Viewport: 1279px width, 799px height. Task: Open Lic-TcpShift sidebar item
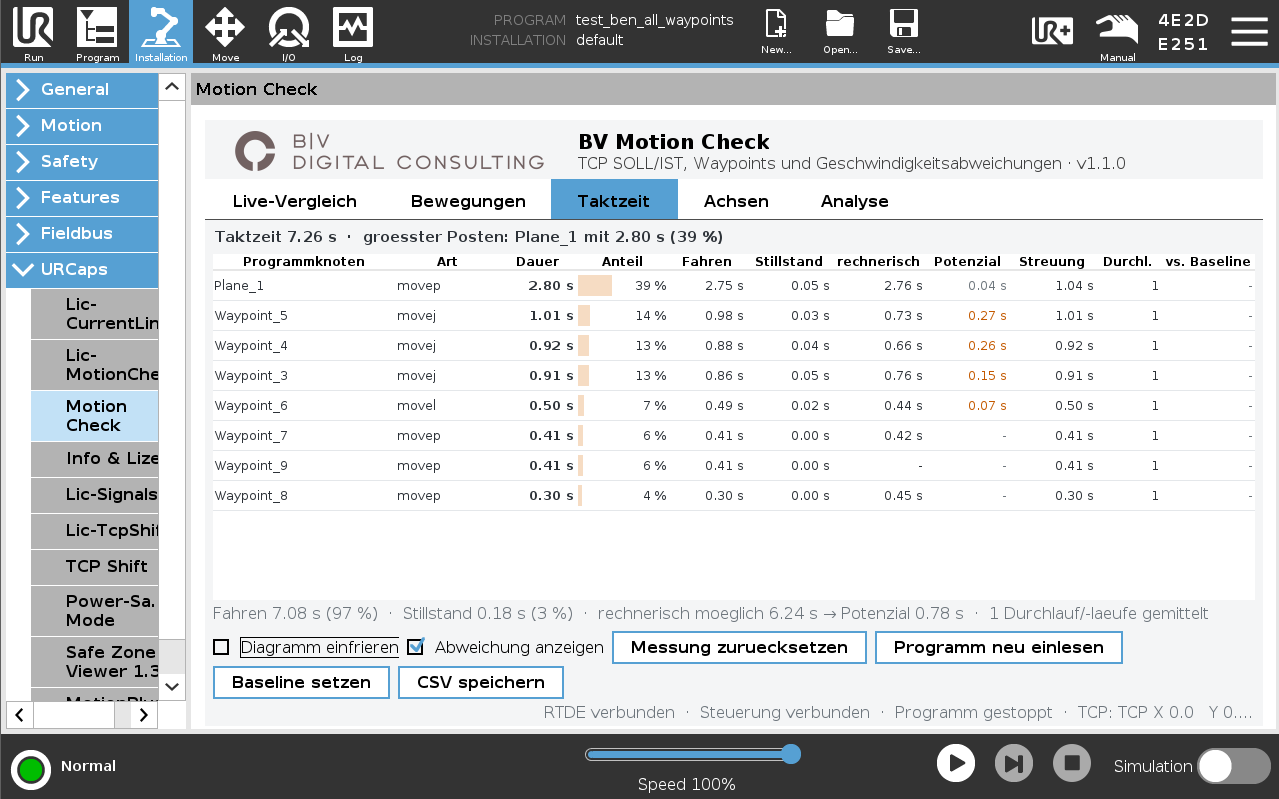click(95, 531)
